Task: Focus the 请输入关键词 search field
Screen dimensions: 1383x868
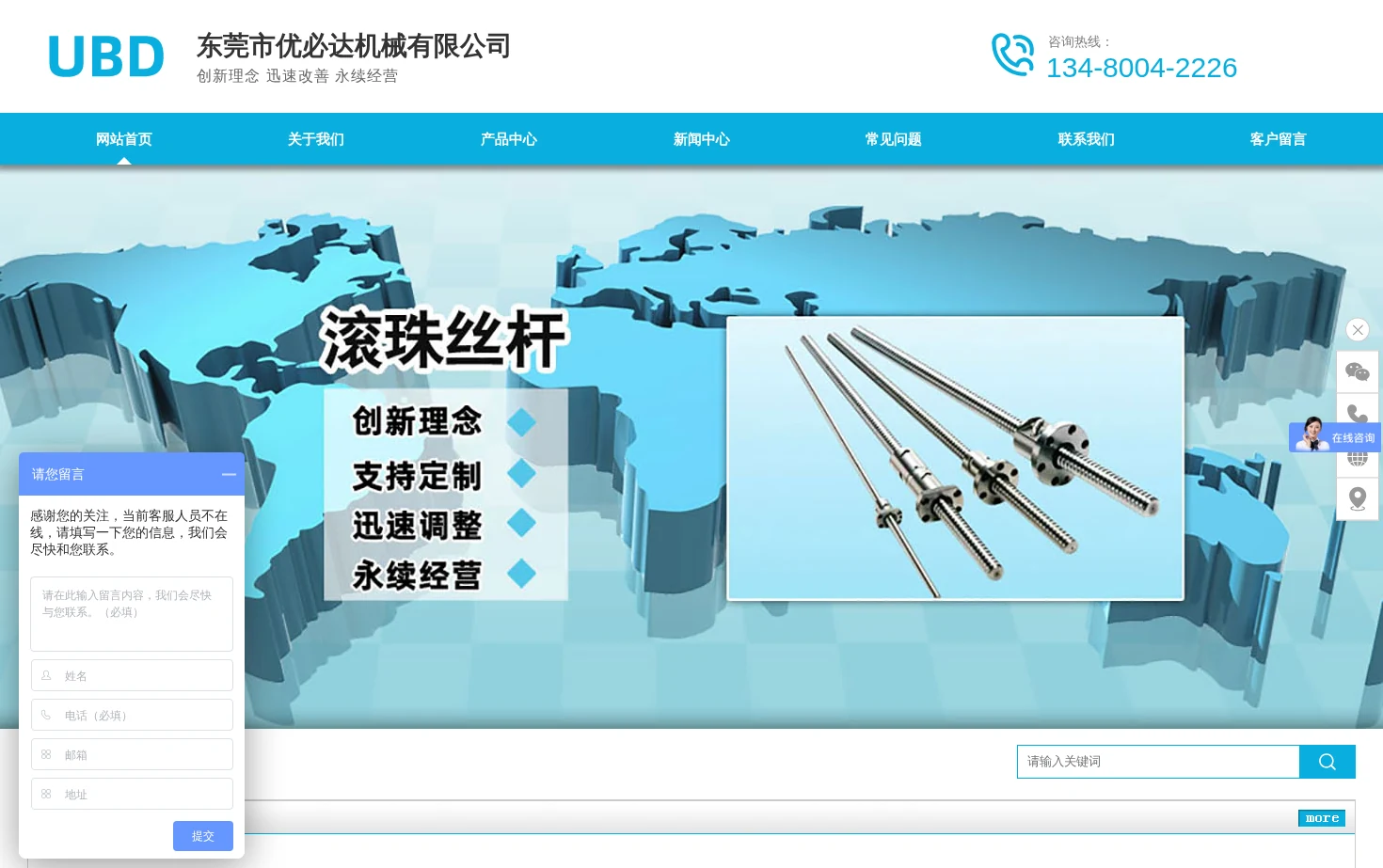Action: click(1158, 762)
